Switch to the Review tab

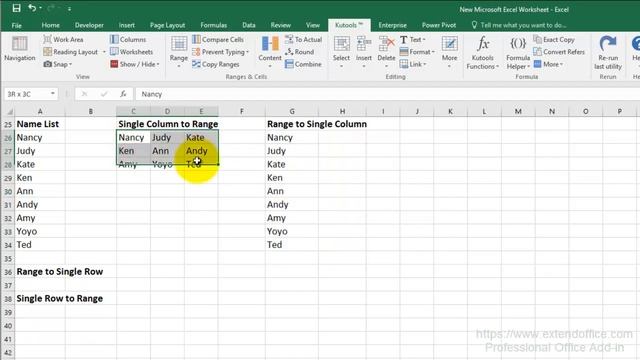(281, 25)
